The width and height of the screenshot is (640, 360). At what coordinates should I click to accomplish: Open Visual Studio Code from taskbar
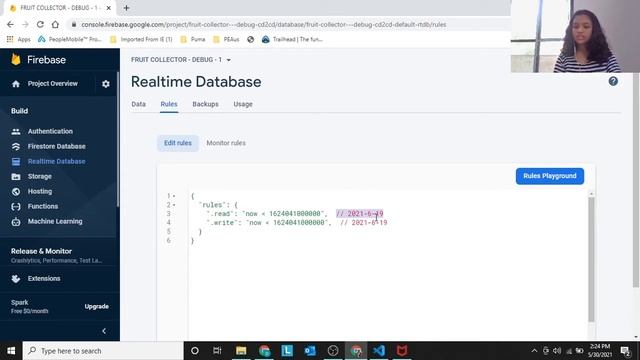379,351
